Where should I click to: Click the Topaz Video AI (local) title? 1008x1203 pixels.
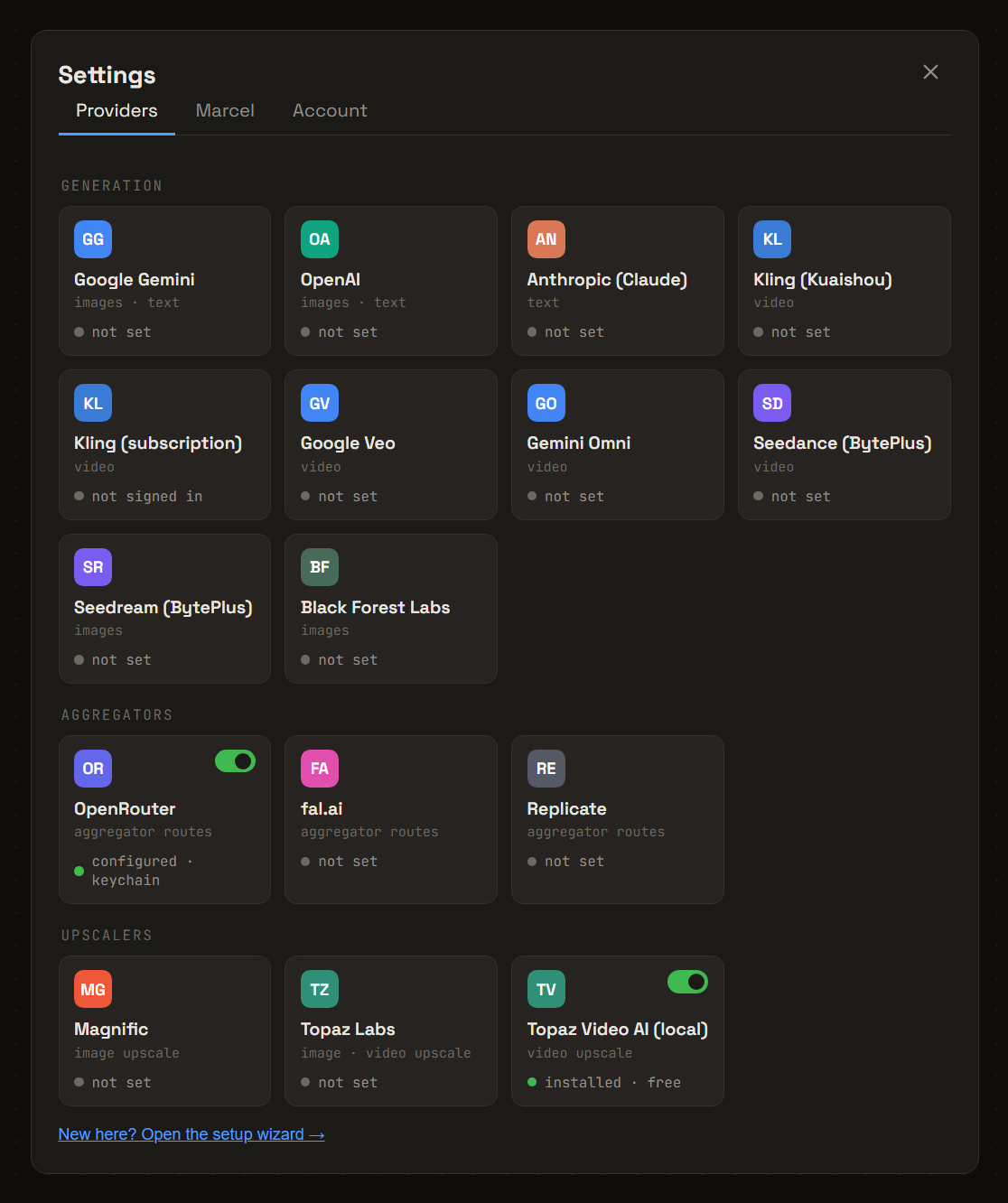[x=618, y=1030]
